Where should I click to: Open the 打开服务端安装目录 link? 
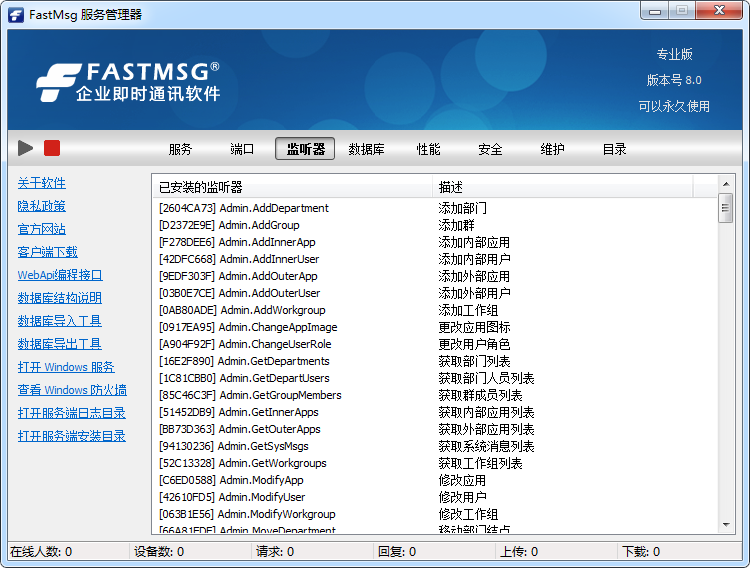pyautogui.click(x=72, y=435)
